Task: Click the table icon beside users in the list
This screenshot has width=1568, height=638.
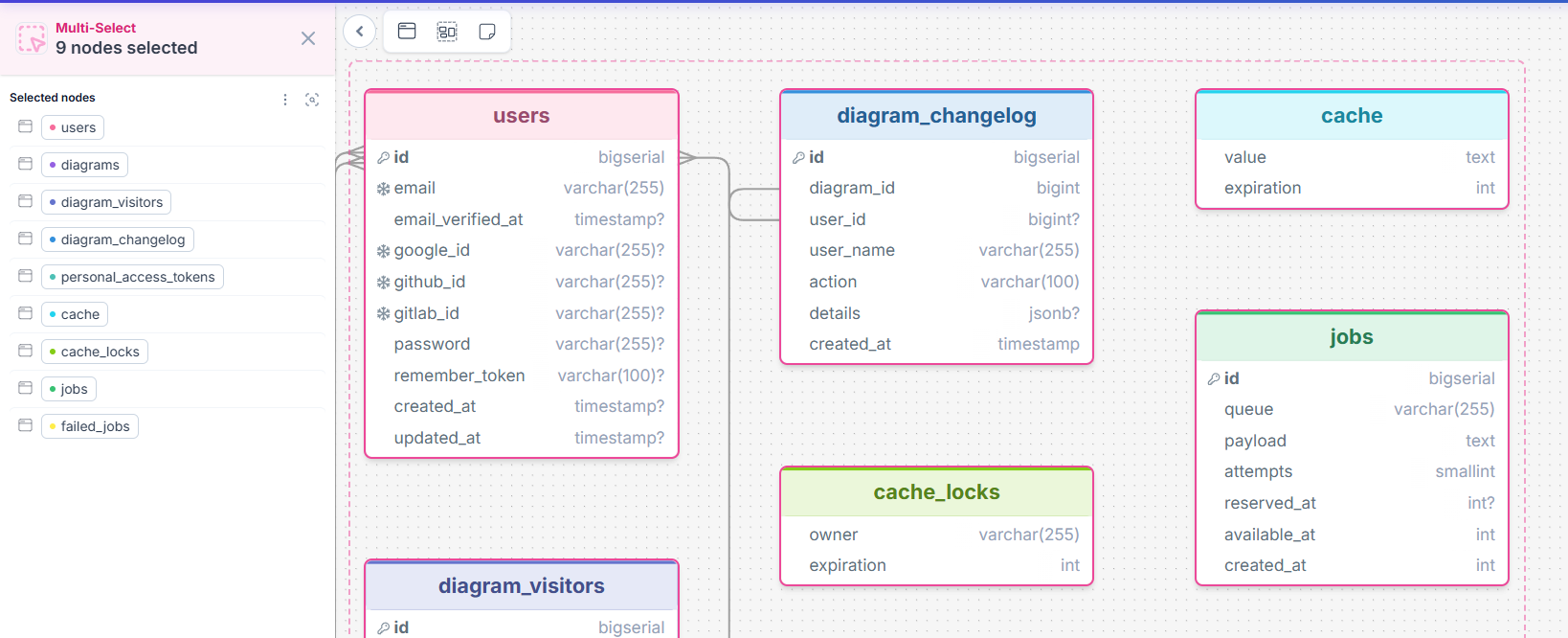Action: tap(26, 126)
